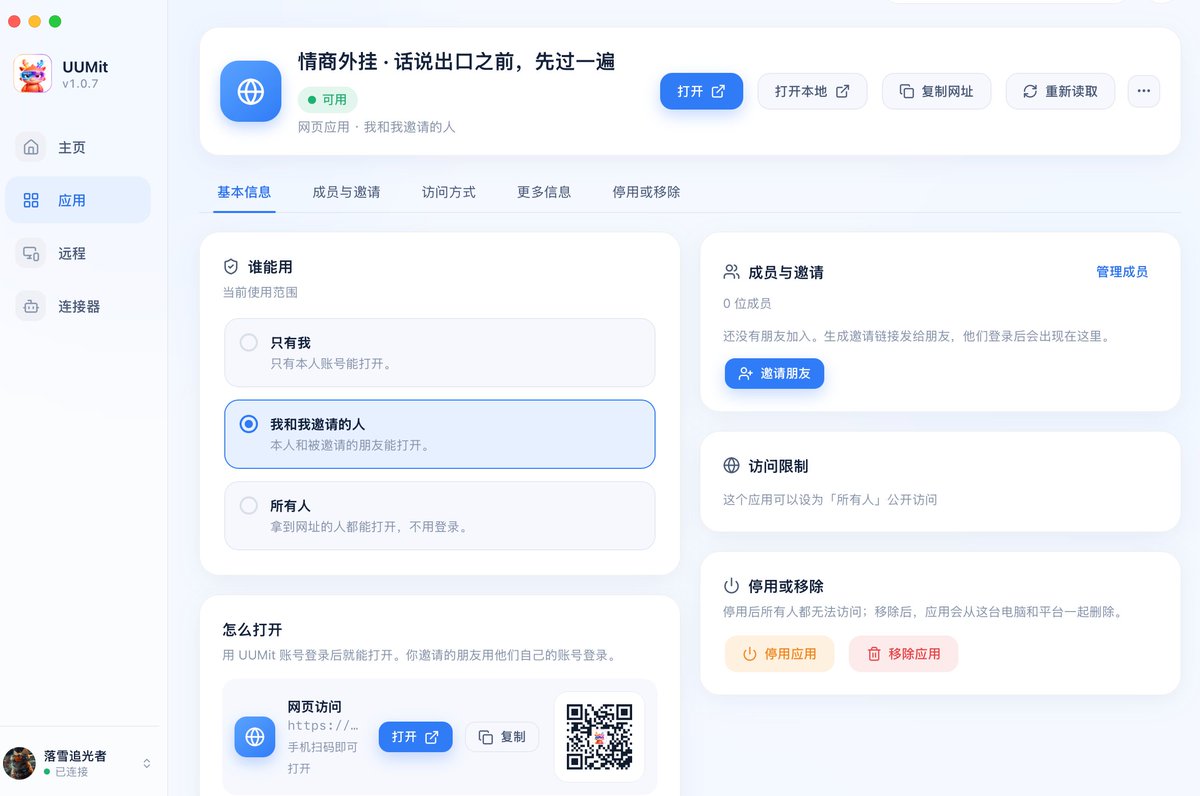This screenshot has height=796, width=1200.
Task: Click the large globe app icon in header
Action: pyautogui.click(x=251, y=91)
